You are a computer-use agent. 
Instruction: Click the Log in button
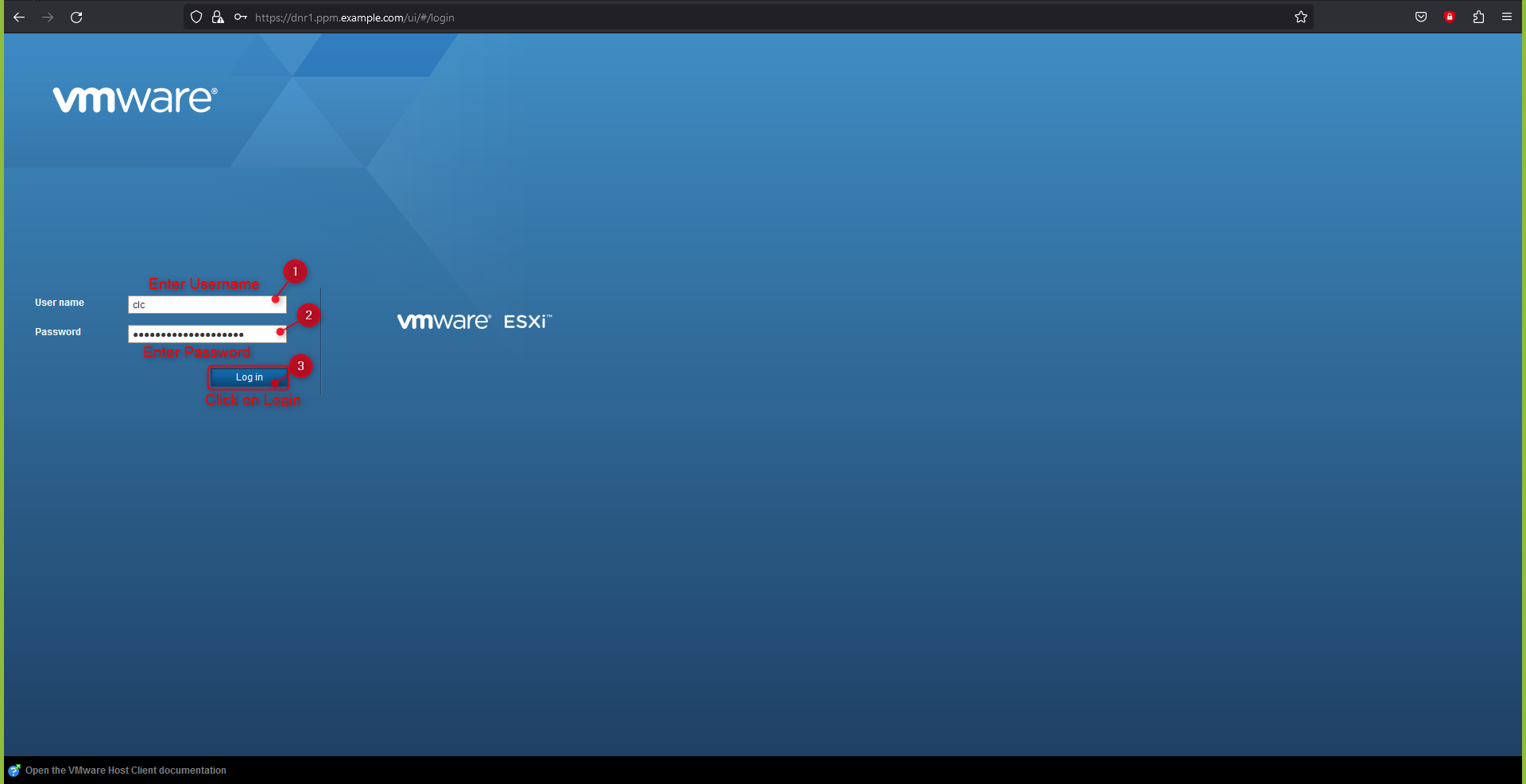coord(249,377)
